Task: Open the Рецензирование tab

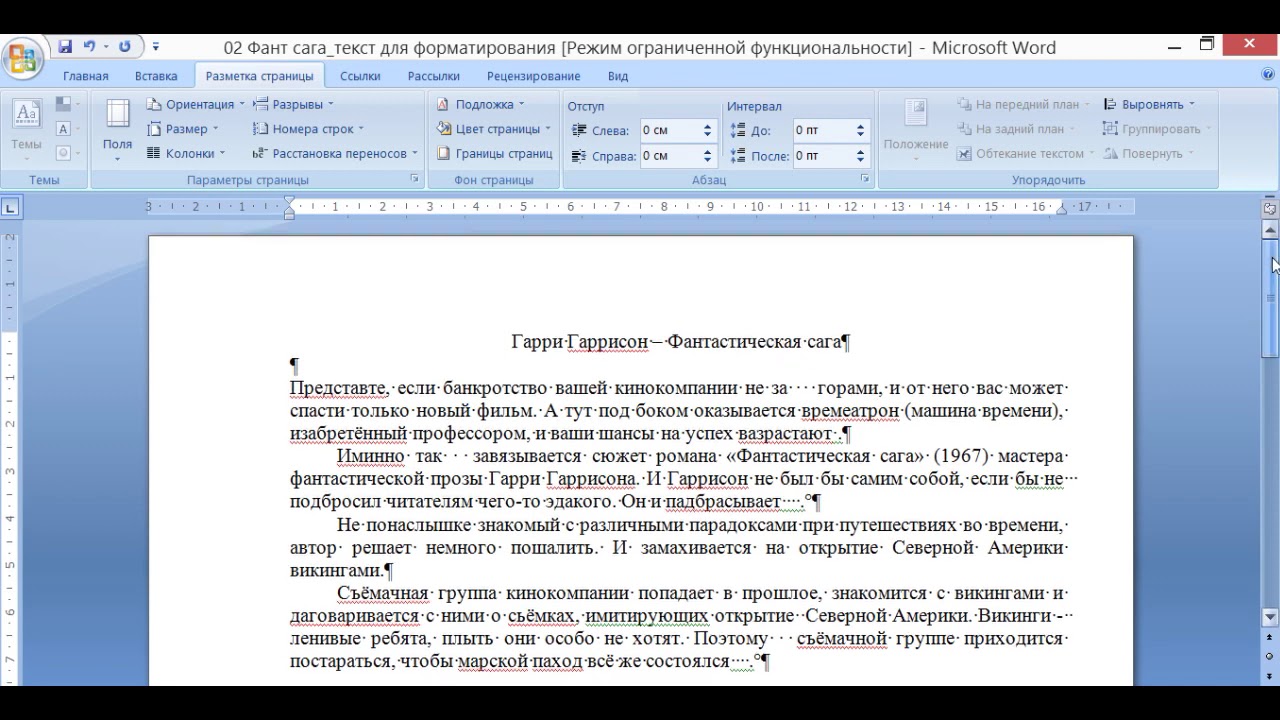Action: [534, 76]
